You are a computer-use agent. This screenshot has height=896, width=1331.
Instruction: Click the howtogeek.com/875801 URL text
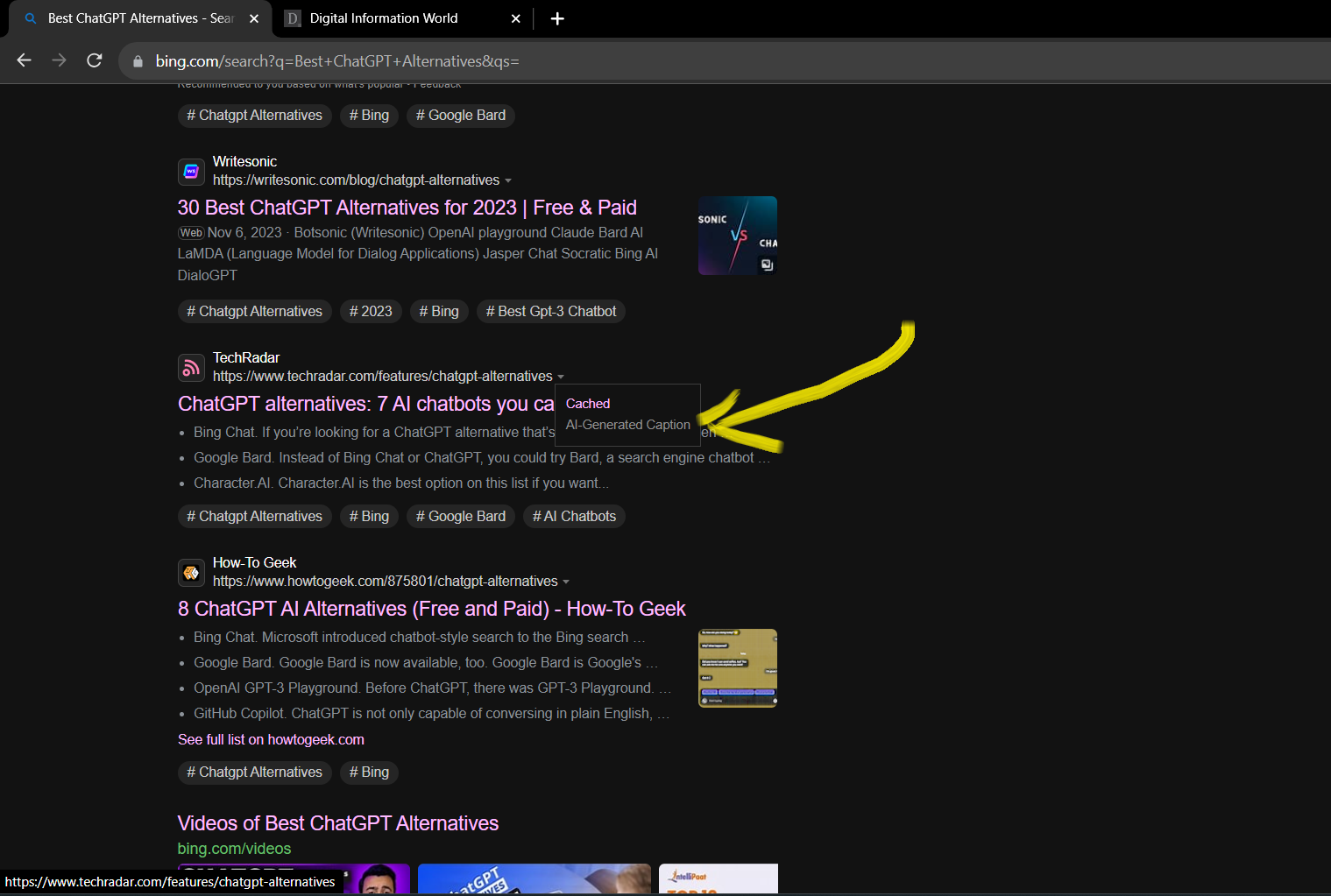(x=385, y=581)
